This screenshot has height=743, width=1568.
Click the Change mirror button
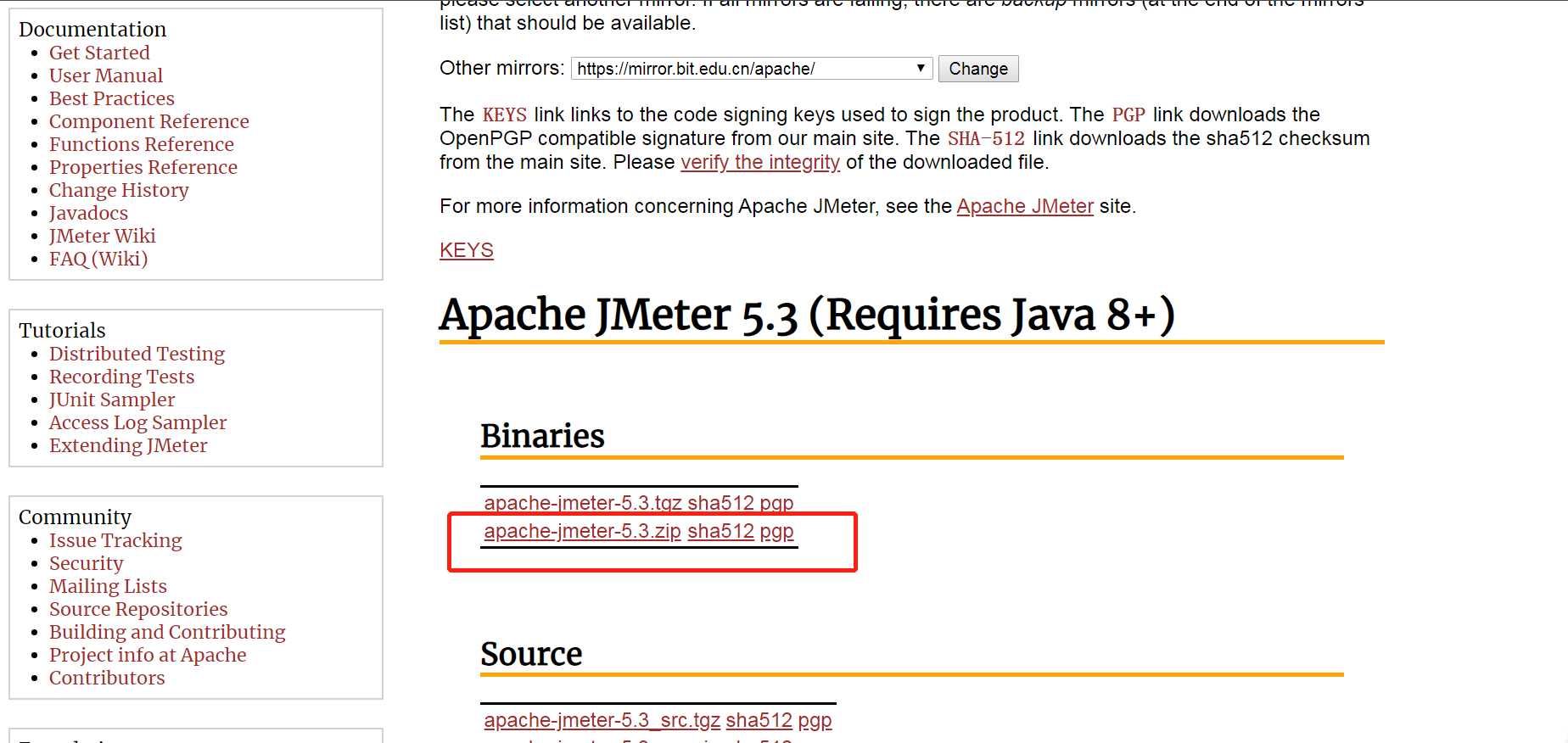978,69
